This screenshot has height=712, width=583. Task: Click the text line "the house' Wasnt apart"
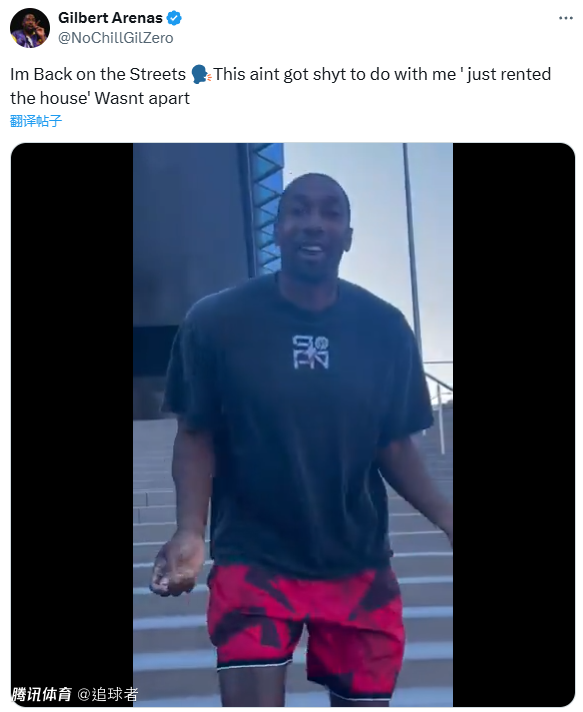tap(100, 99)
